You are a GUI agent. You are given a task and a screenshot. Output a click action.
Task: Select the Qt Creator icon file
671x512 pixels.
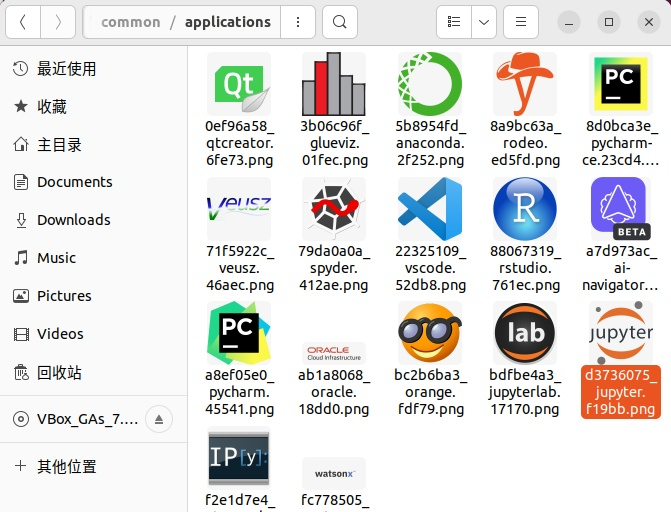coord(238,84)
